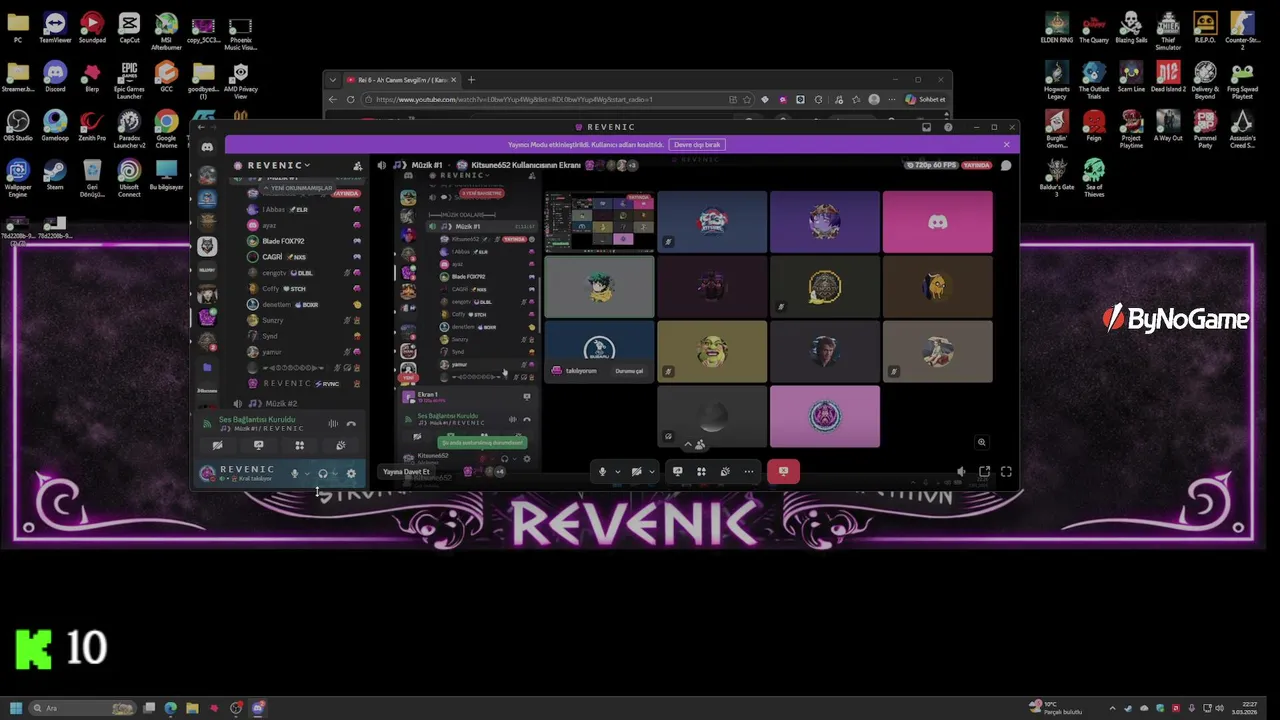Select the Rei 6 YouTube tab in Chrome
The image size is (1280, 720).
click(x=402, y=80)
